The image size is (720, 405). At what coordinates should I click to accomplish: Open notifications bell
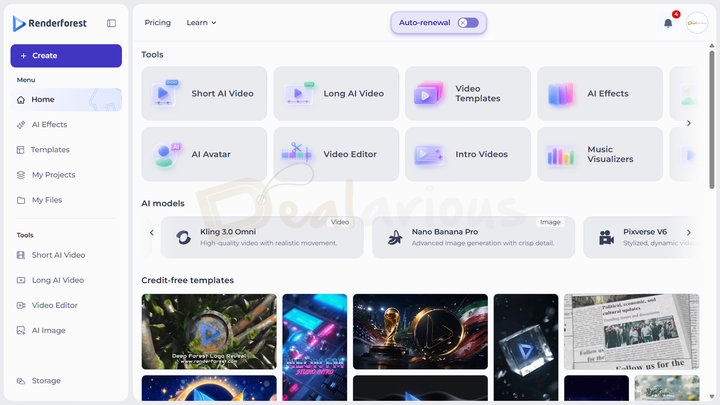(x=668, y=22)
